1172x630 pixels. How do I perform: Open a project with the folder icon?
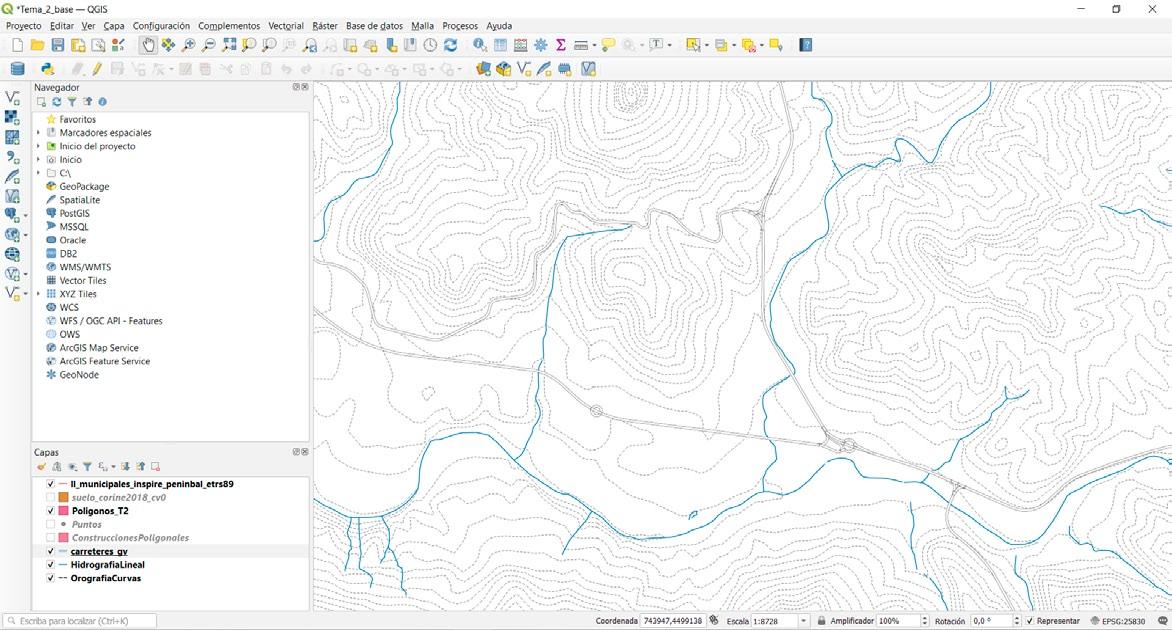pos(37,46)
